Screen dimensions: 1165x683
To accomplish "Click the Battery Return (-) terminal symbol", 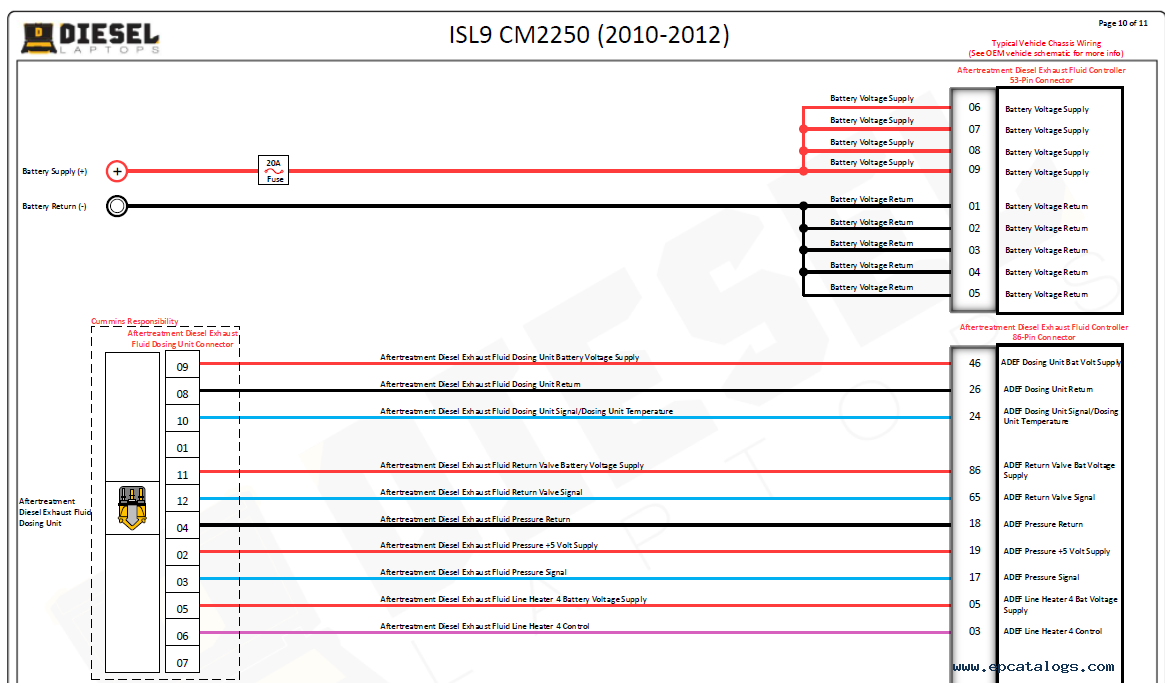I will 117,206.
